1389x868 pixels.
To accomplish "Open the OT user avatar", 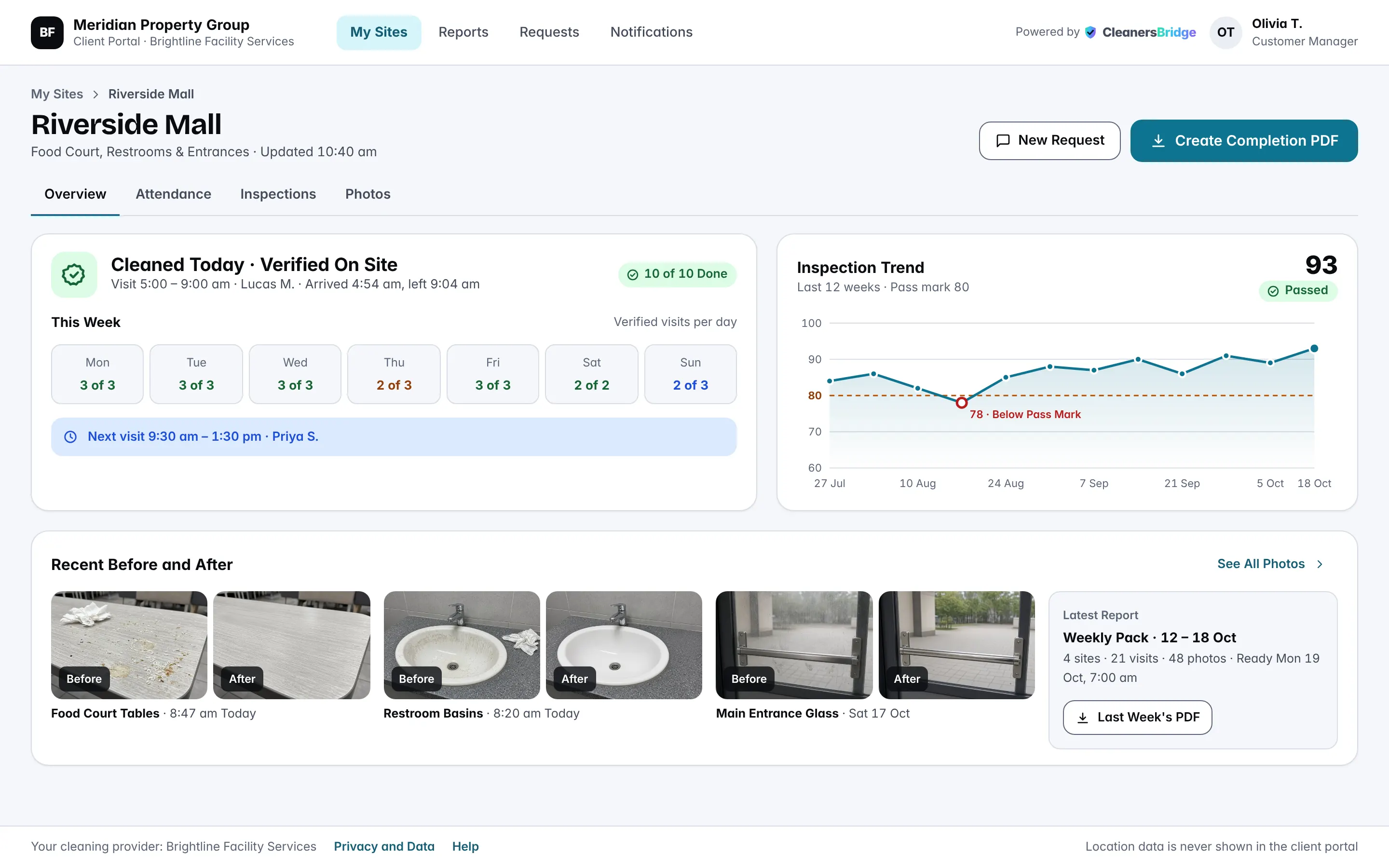I will pyautogui.click(x=1226, y=32).
